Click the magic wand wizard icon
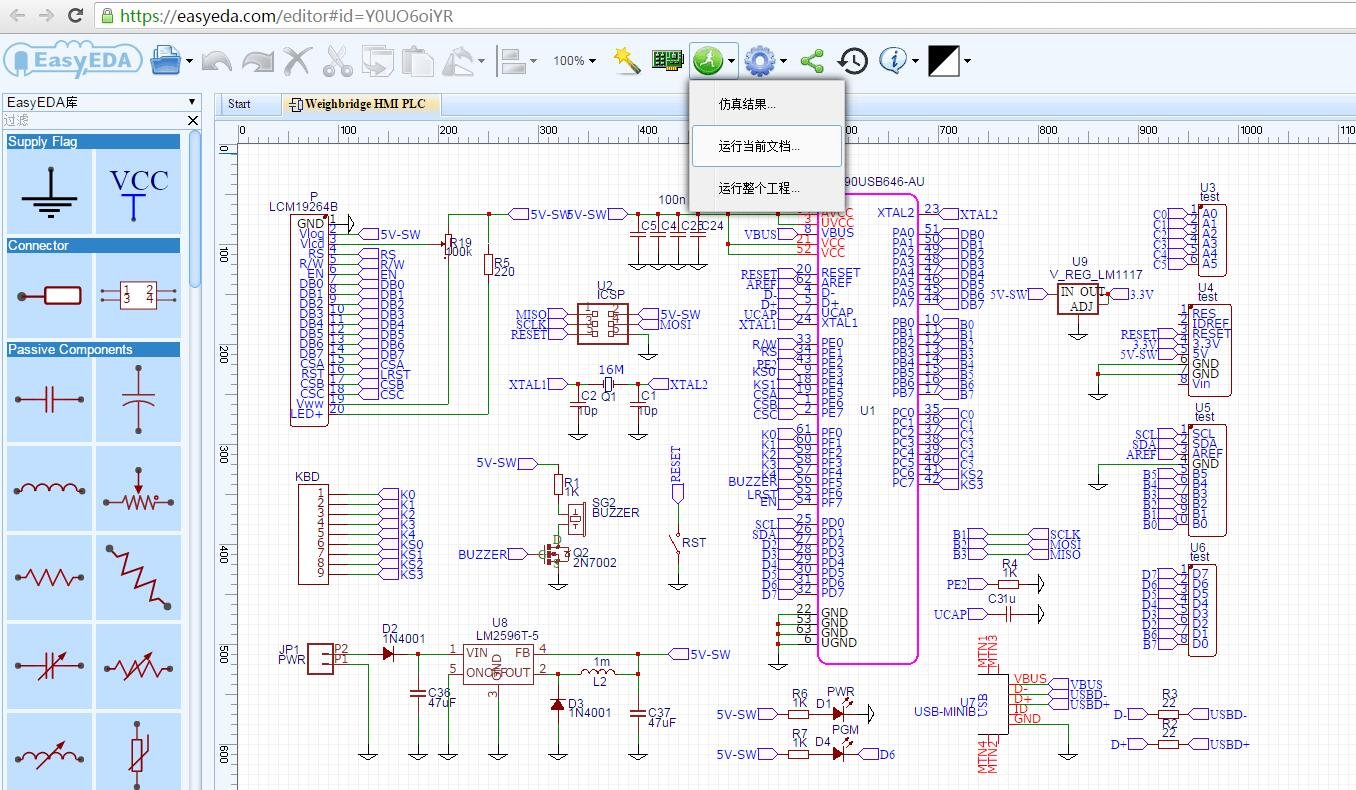Viewport: 1356px width, 790px height. tap(626, 60)
